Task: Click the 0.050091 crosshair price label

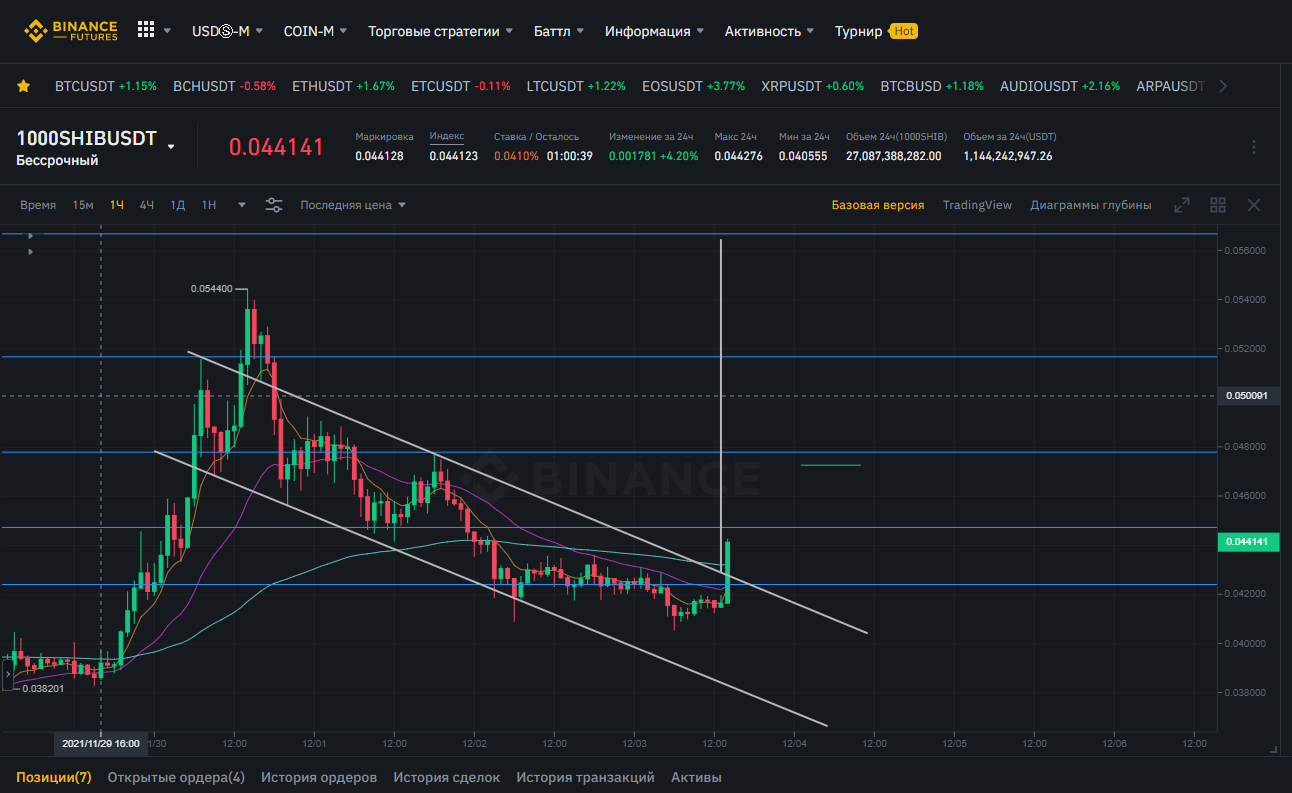Action: (1248, 395)
